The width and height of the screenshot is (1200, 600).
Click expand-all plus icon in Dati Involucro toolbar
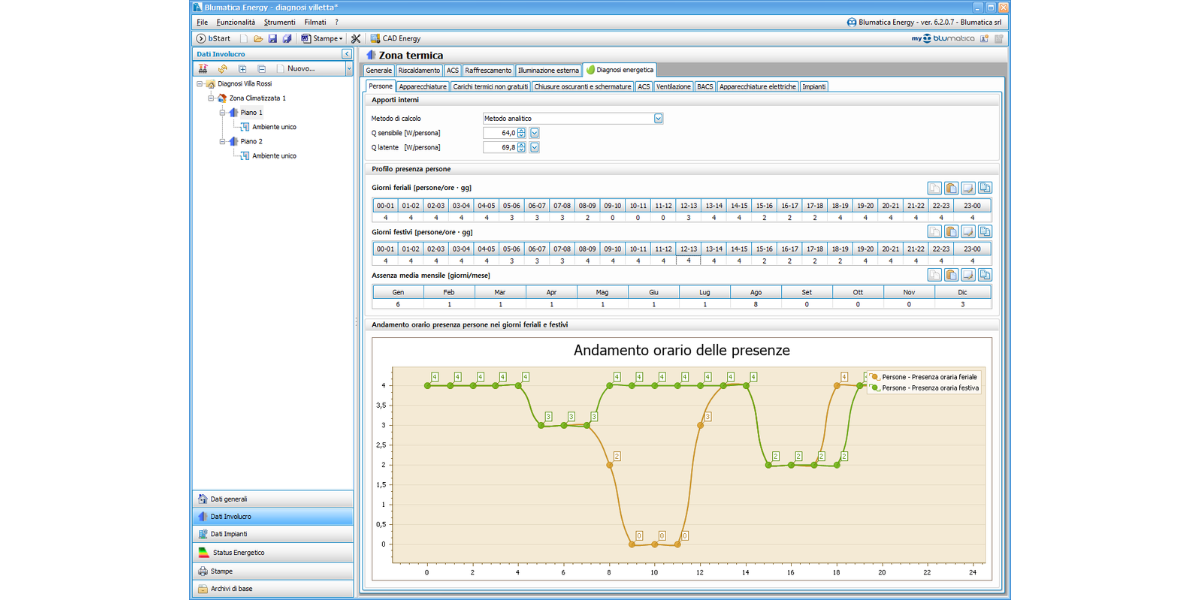pyautogui.click(x=242, y=69)
